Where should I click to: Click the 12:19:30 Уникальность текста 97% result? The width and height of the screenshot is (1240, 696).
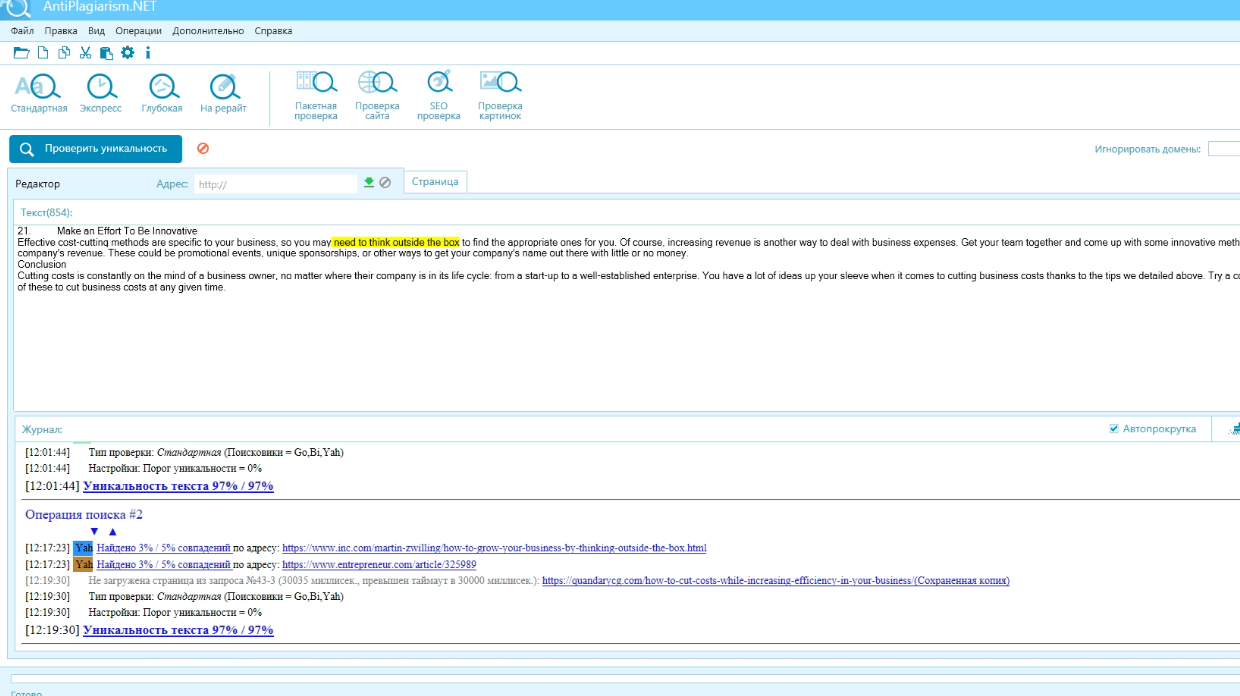[178, 630]
